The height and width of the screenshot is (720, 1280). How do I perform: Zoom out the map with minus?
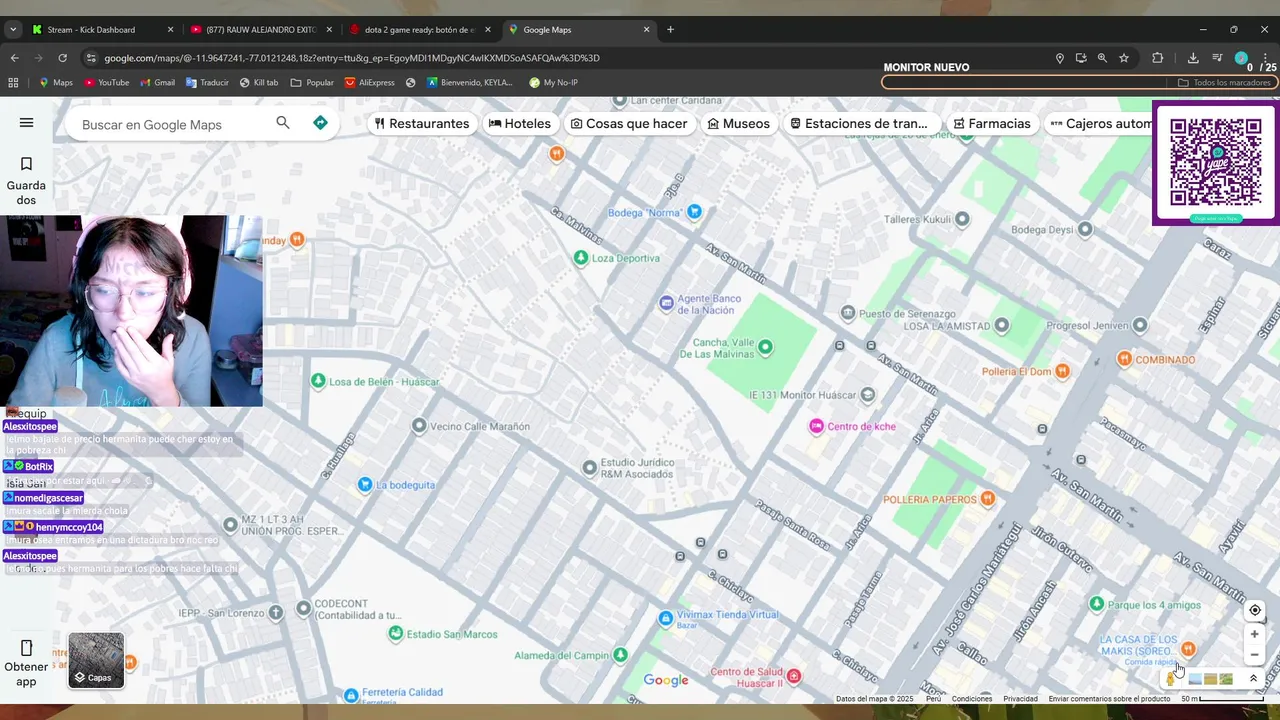pyautogui.click(x=1255, y=655)
